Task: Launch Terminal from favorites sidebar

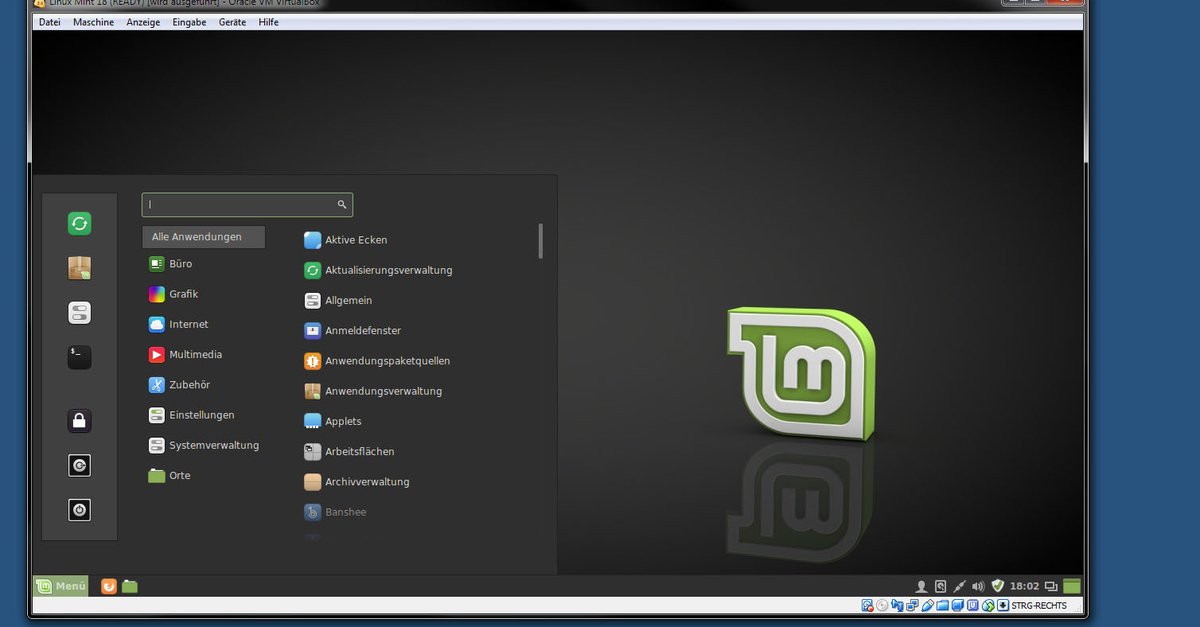Action: pyautogui.click(x=79, y=357)
